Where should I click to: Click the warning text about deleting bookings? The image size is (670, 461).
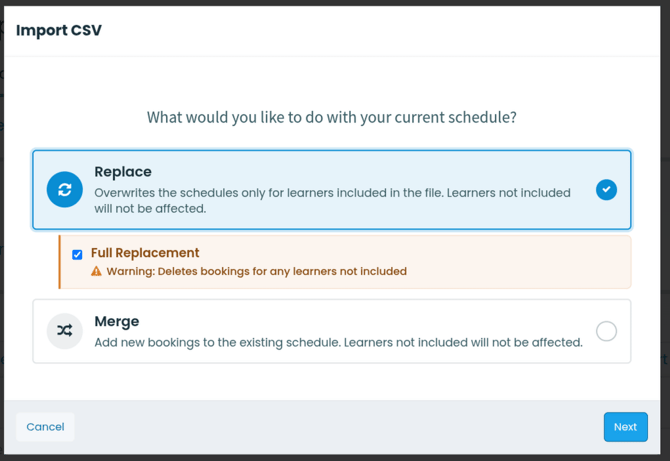pos(256,271)
